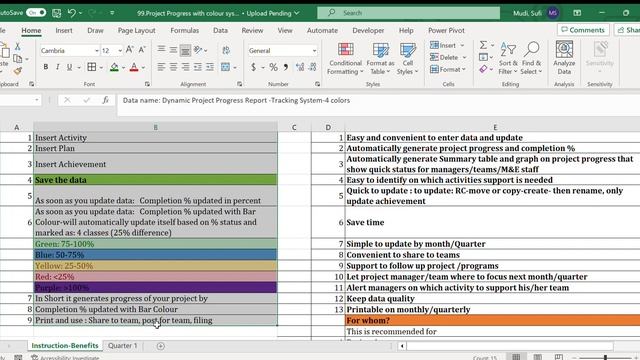Open the Data ribbon tab
Screen dimensions: 640x360
pyautogui.click(x=220, y=31)
